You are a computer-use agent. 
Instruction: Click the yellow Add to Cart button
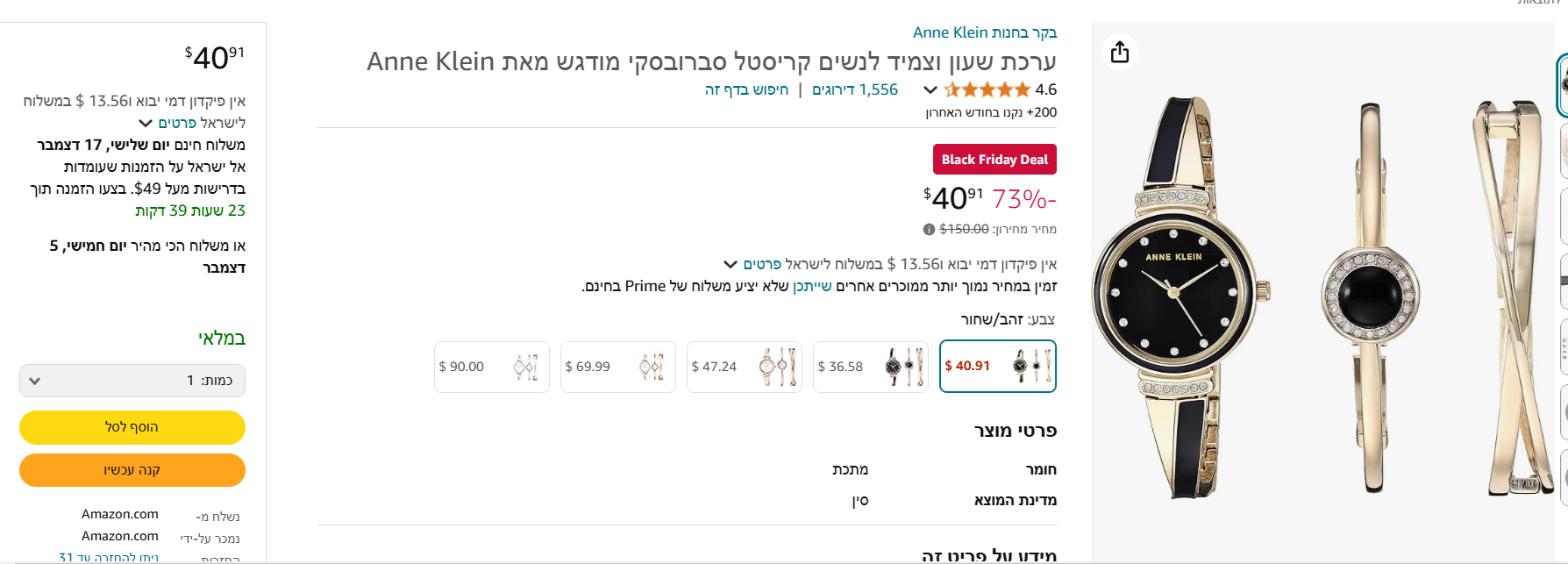click(x=132, y=427)
